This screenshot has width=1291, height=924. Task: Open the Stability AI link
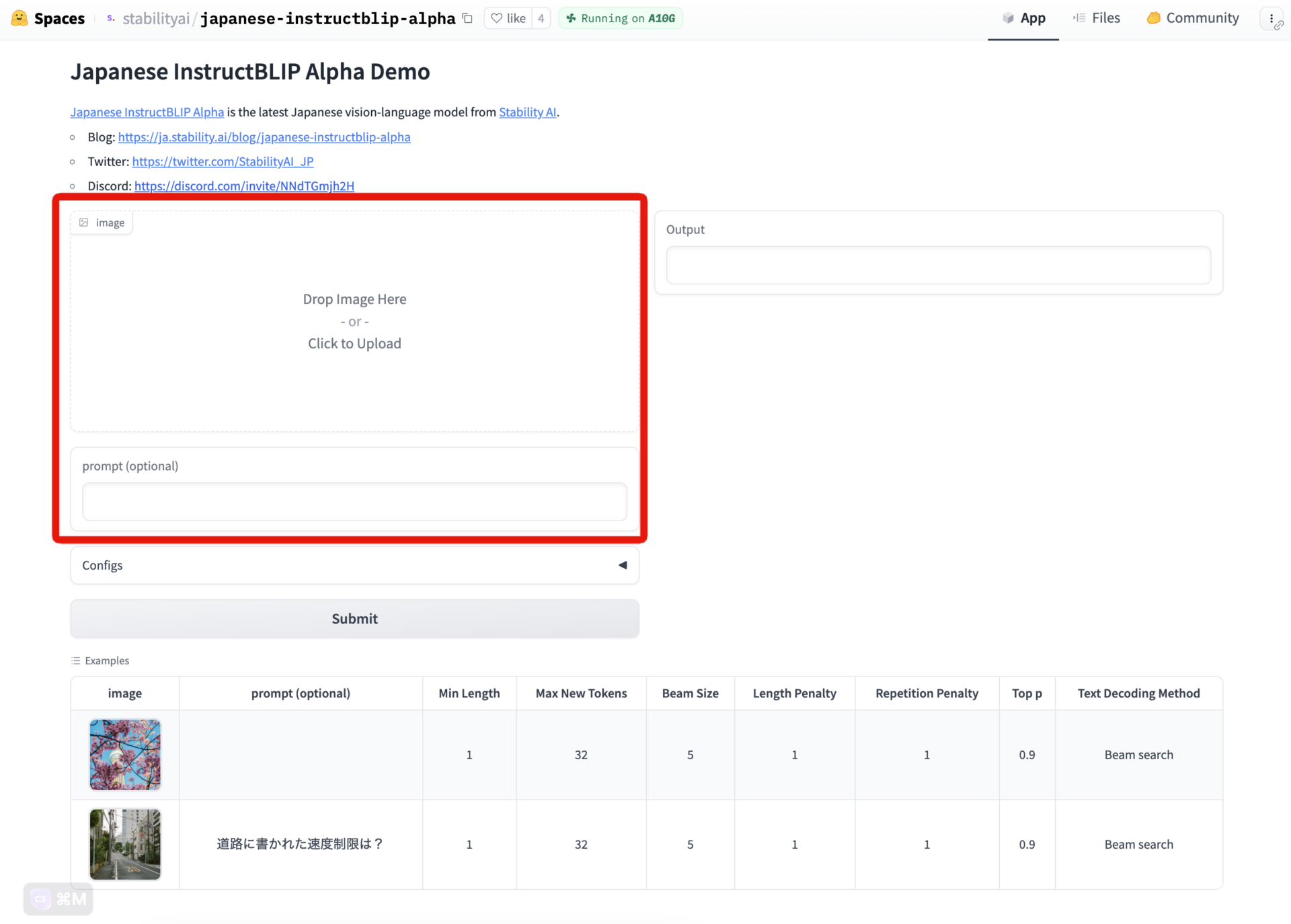pyautogui.click(x=527, y=112)
